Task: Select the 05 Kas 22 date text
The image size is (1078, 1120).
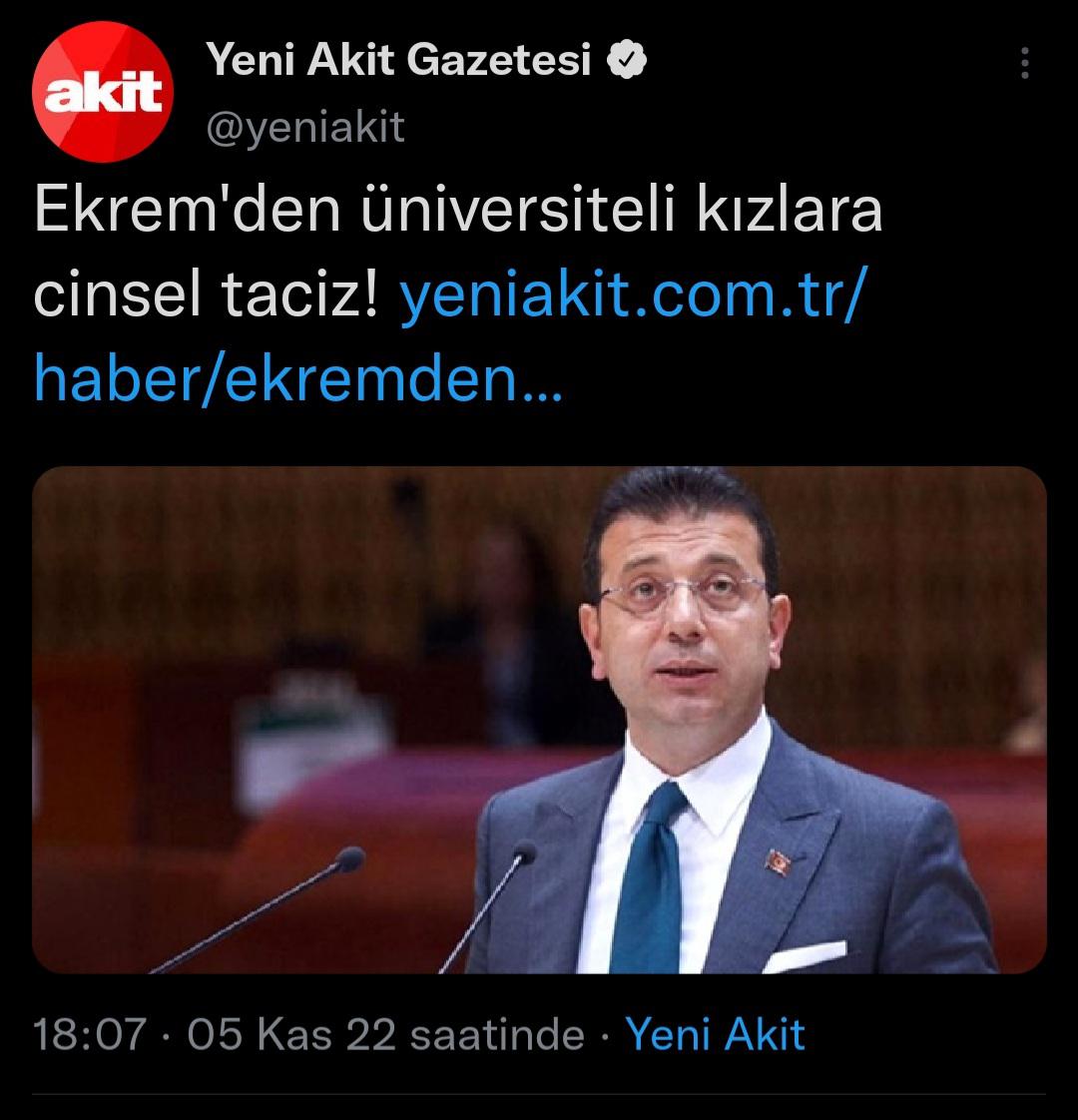Action: pos(291,1033)
